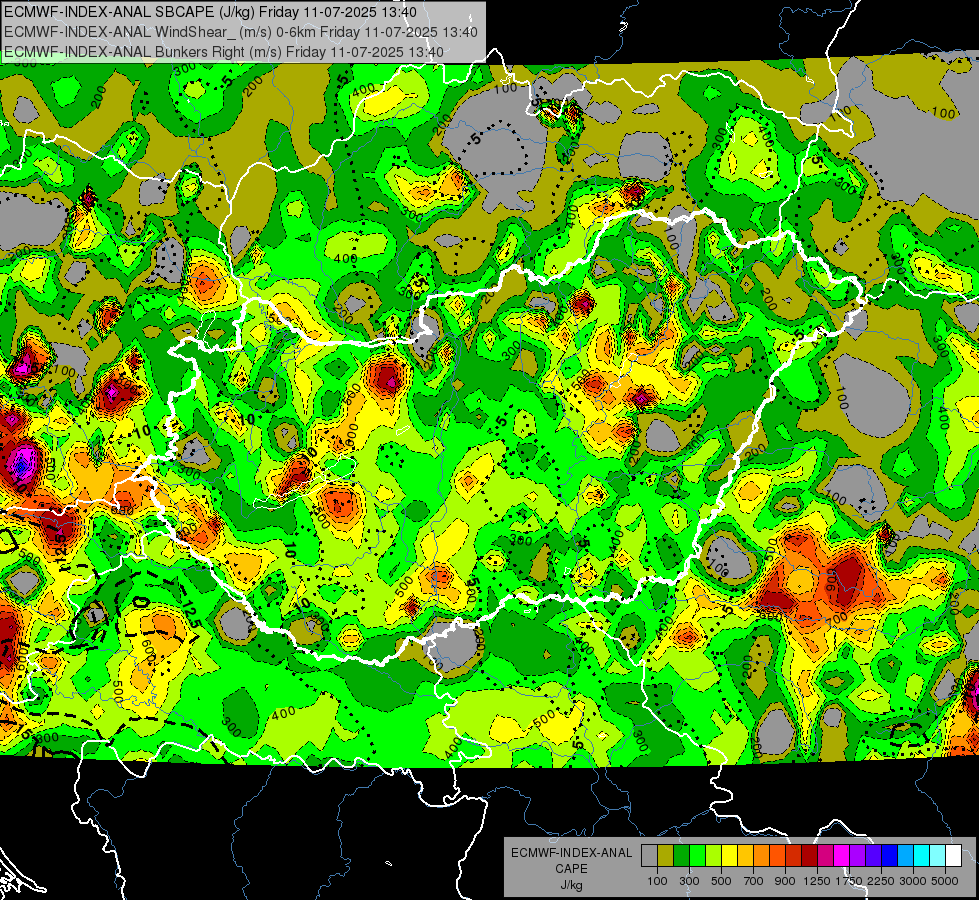The image size is (979, 900).
Task: Click the legend tick value 700
Action: (754, 881)
